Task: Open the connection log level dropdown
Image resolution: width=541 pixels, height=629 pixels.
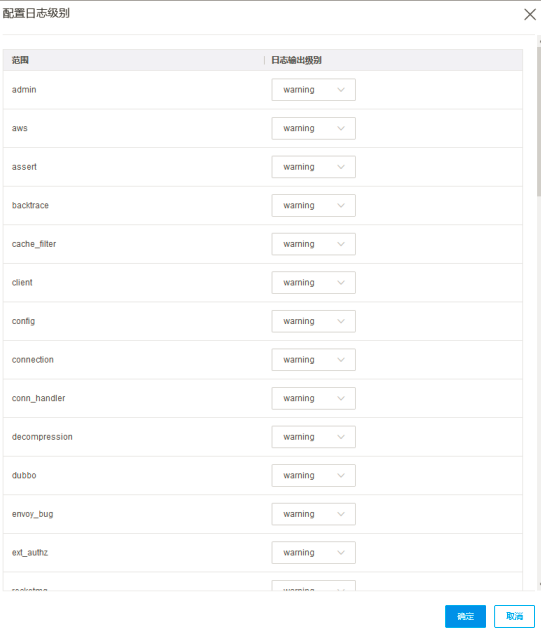Action: (x=313, y=359)
